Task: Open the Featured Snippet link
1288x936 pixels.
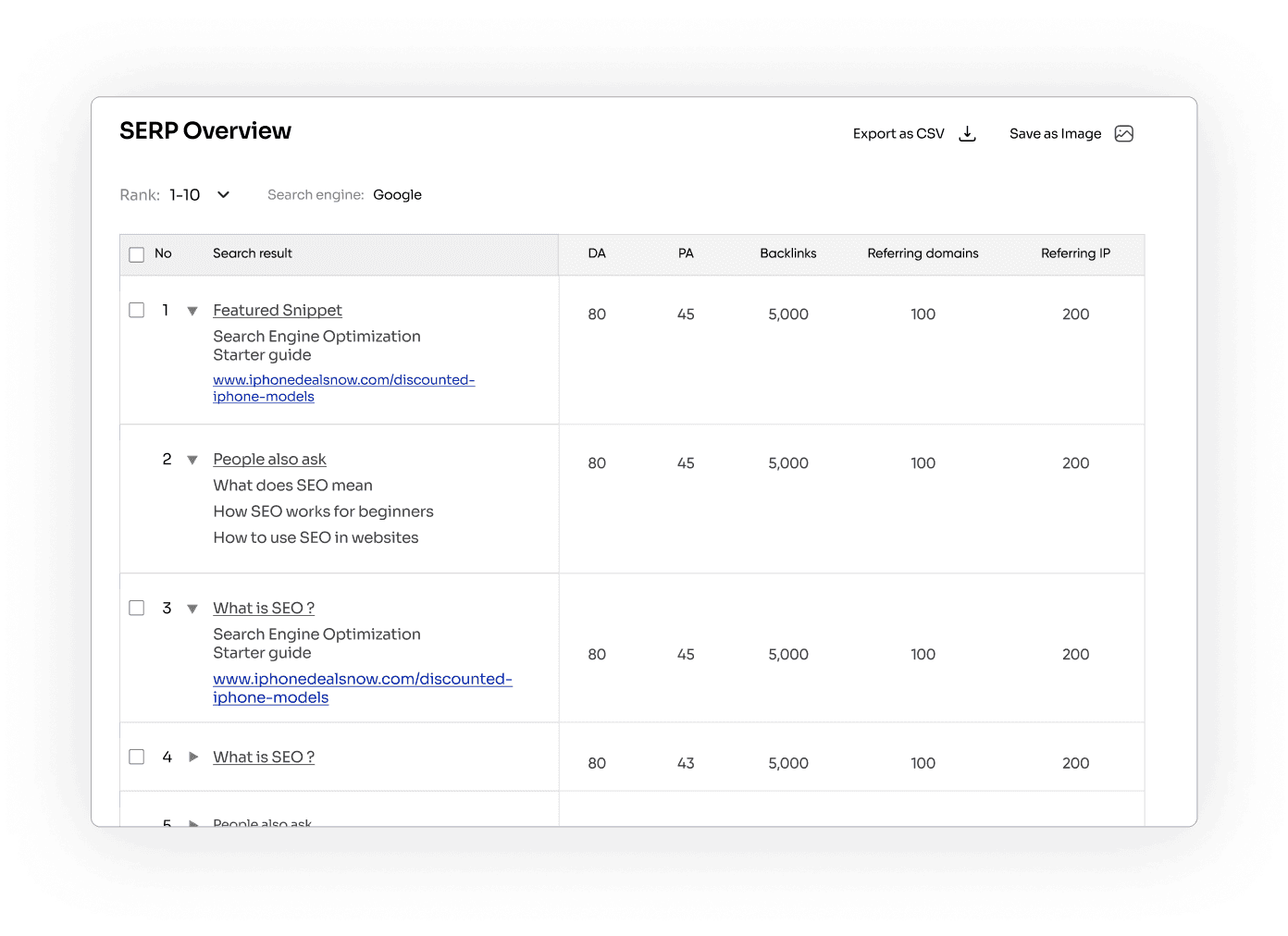Action: (277, 310)
